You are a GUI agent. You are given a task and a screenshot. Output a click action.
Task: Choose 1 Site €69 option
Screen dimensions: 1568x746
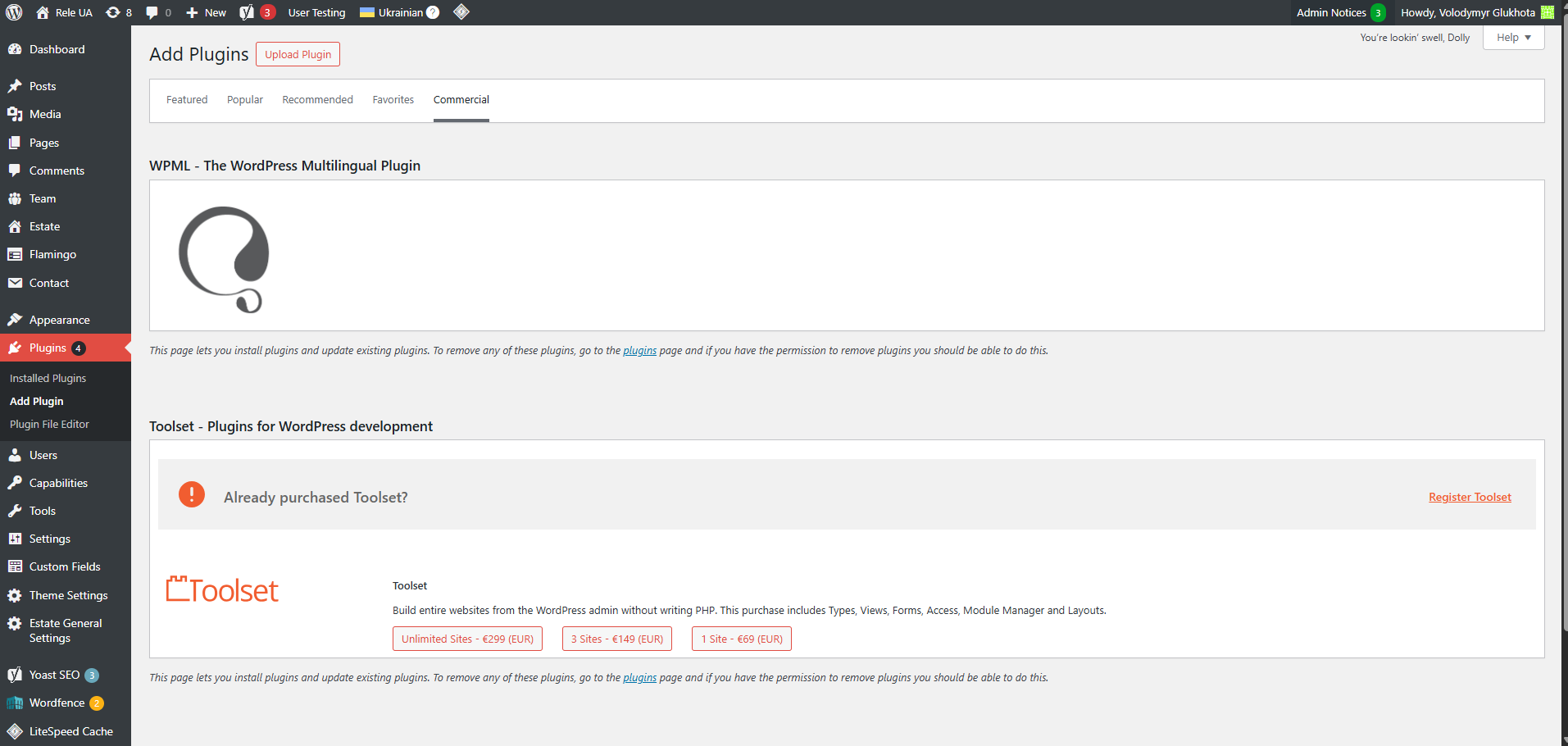pyautogui.click(x=742, y=639)
